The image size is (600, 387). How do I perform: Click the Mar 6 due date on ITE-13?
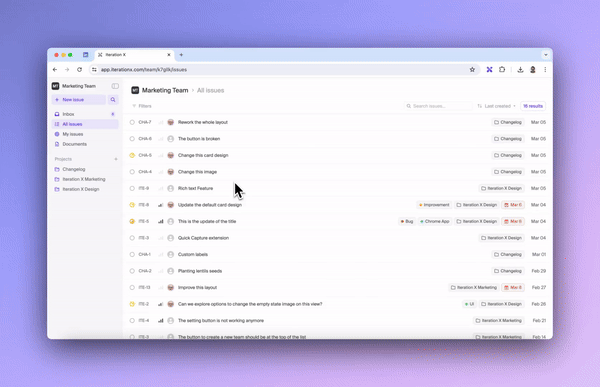[x=513, y=287]
